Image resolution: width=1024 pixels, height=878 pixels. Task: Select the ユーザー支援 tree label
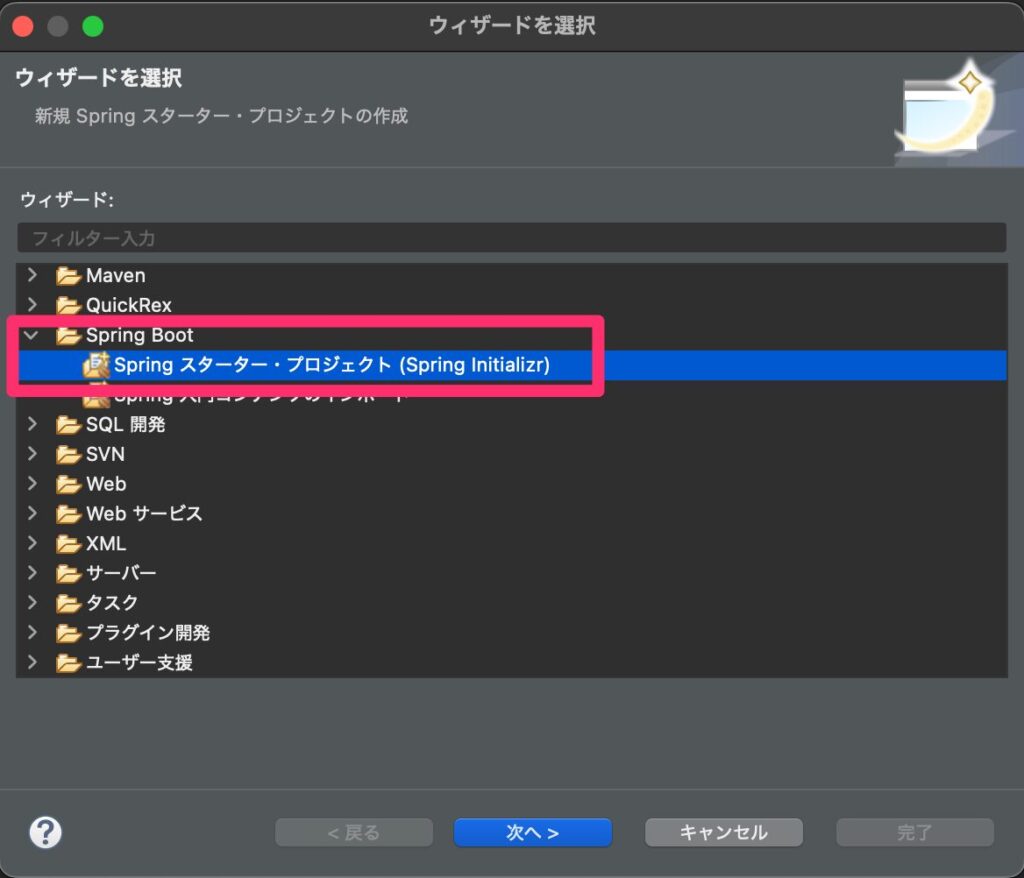139,663
